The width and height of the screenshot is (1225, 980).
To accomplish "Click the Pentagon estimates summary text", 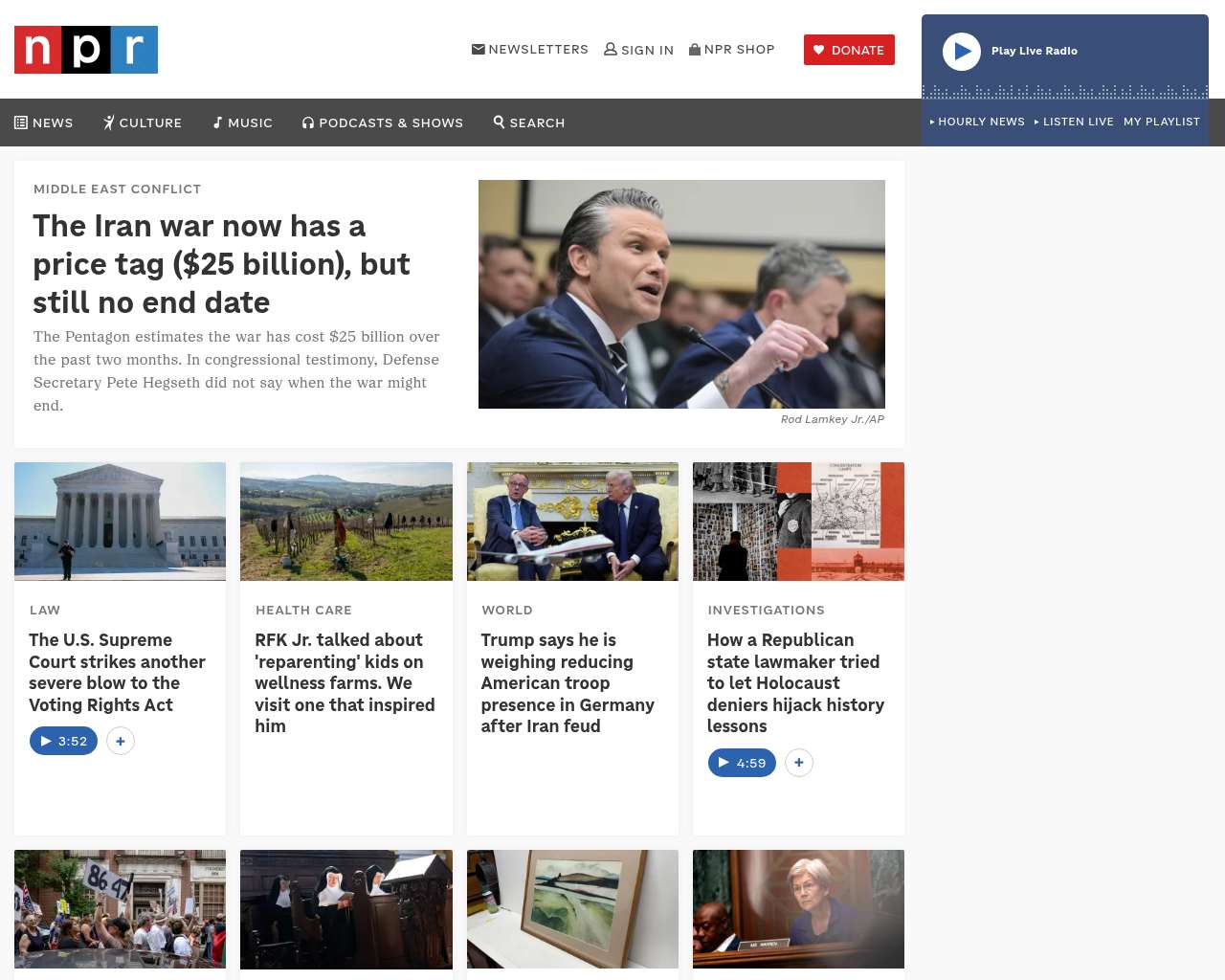I will pyautogui.click(x=236, y=371).
